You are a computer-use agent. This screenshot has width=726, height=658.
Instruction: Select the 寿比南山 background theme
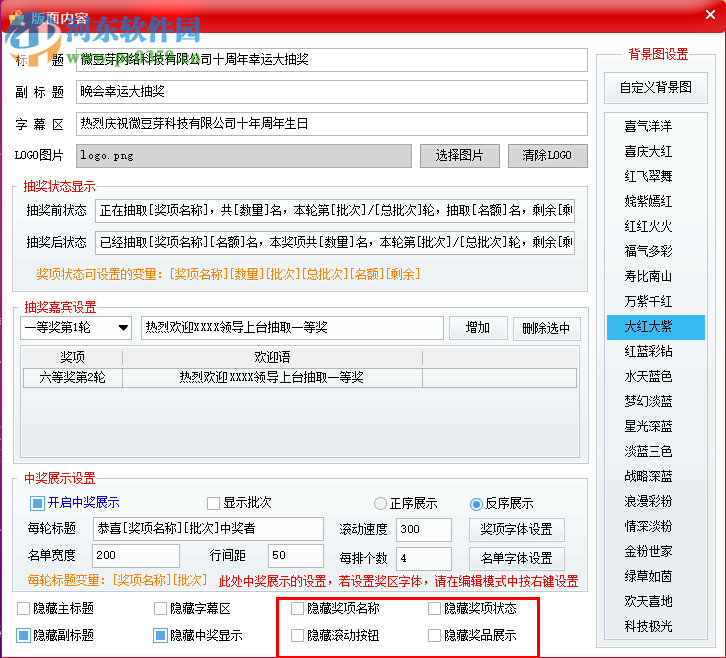(x=656, y=276)
